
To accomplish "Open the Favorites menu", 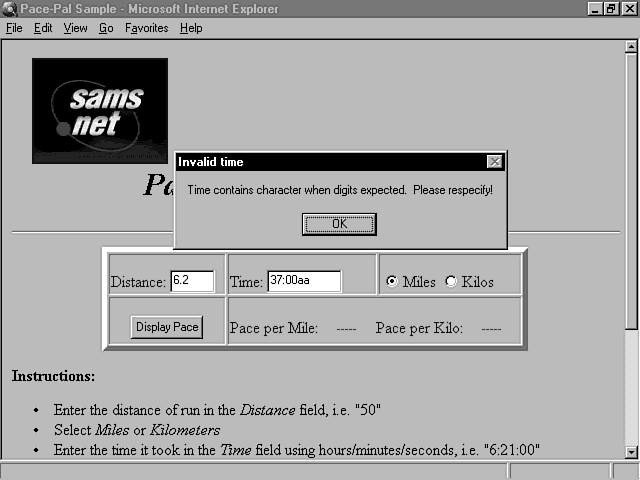I will pyautogui.click(x=147, y=28).
